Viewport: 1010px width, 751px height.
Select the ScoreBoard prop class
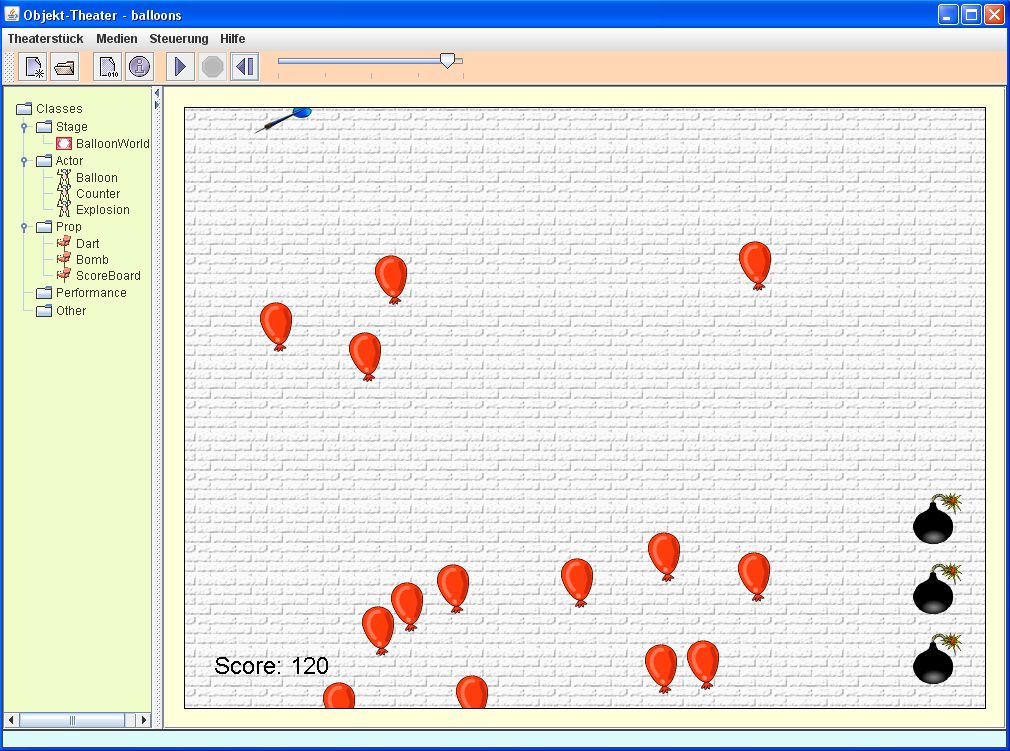[x=108, y=276]
